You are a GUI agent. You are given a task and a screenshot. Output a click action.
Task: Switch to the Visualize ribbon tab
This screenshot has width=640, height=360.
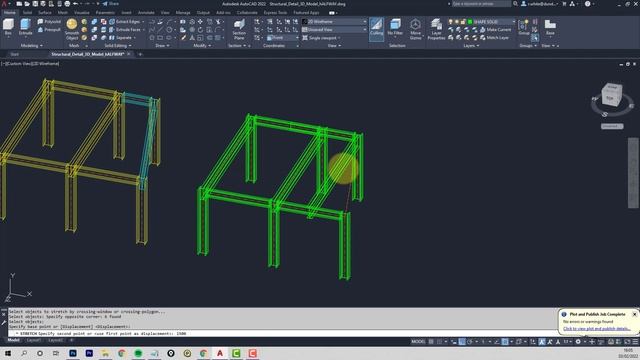pyautogui.click(x=82, y=13)
